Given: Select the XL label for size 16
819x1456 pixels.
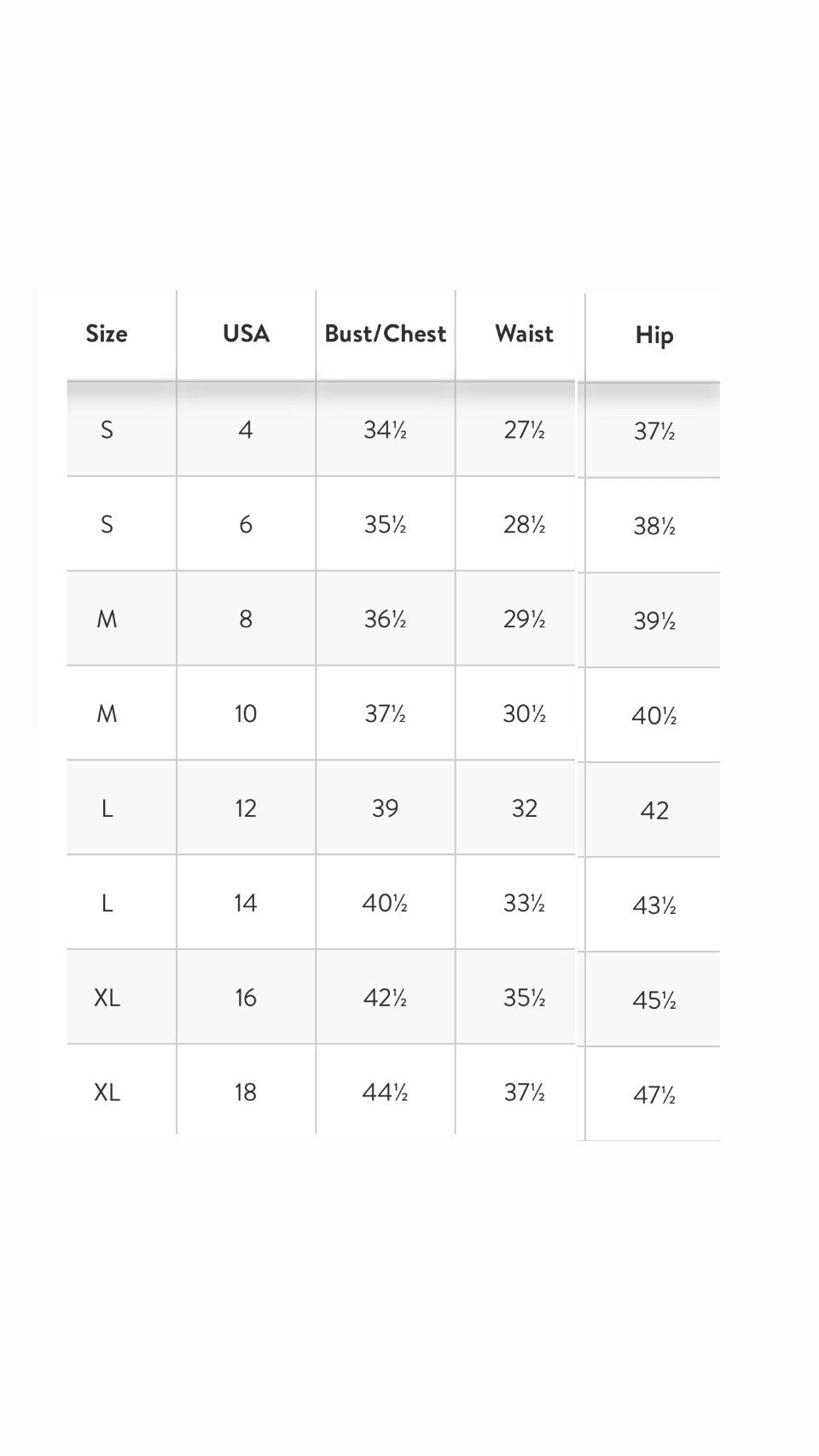Looking at the screenshot, I should tap(107, 998).
